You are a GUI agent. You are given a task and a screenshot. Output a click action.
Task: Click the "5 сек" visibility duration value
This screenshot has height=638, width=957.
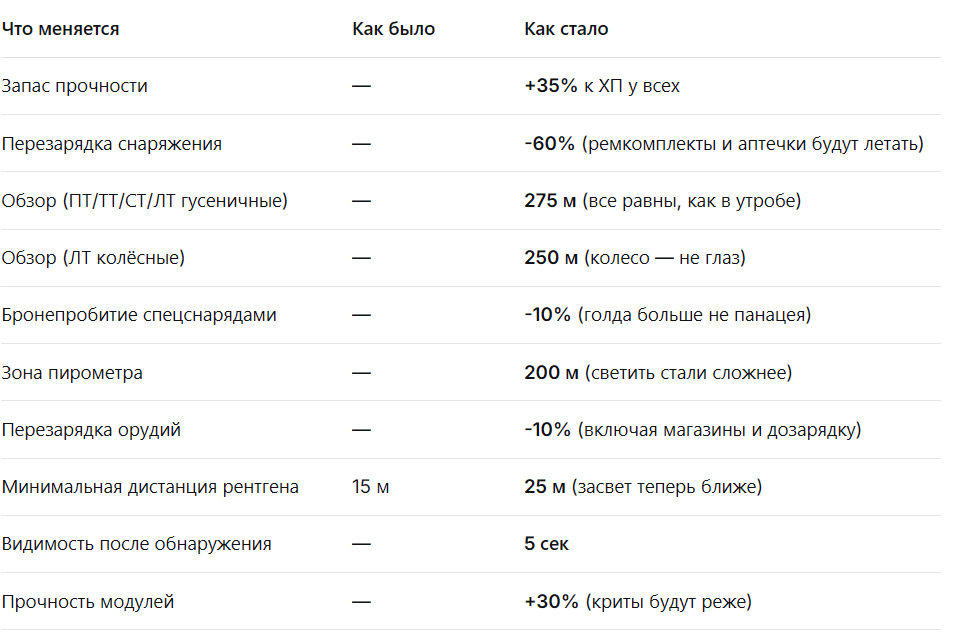coord(546,544)
